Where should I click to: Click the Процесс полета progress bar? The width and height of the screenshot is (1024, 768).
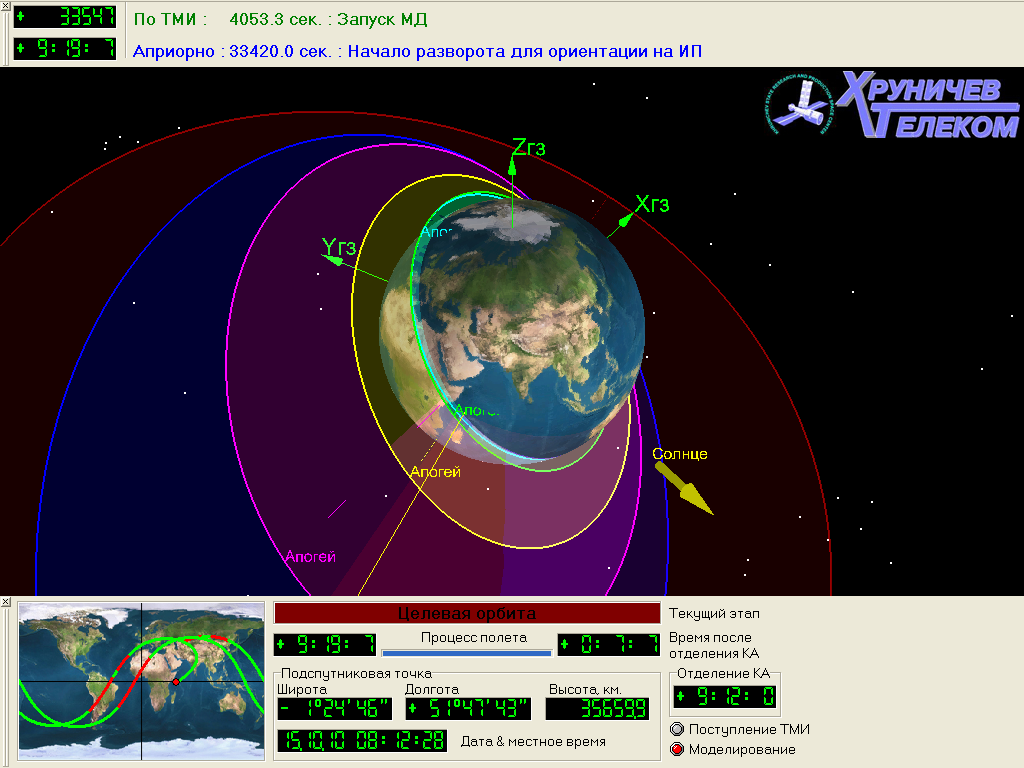(x=467, y=652)
